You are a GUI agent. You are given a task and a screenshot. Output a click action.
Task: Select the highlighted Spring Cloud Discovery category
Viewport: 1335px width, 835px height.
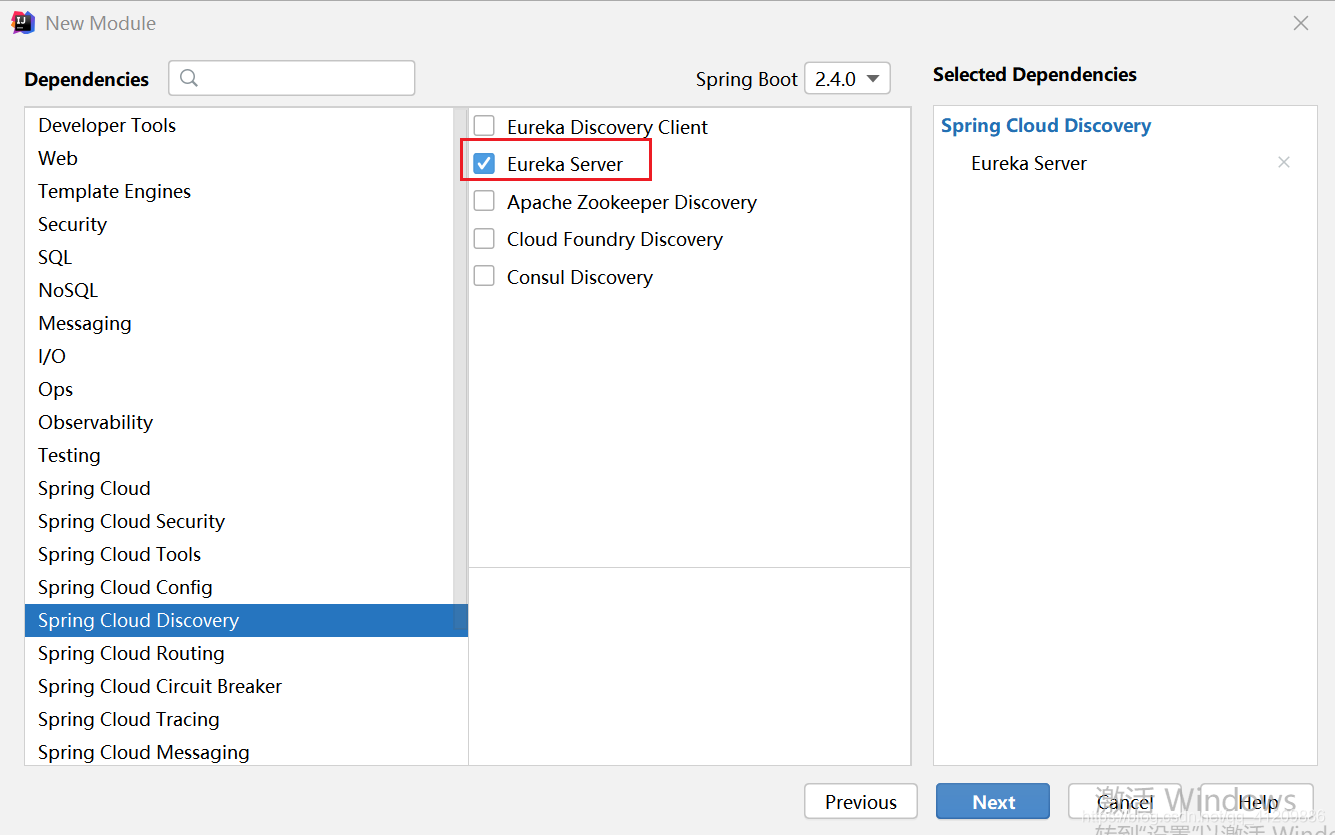(246, 620)
